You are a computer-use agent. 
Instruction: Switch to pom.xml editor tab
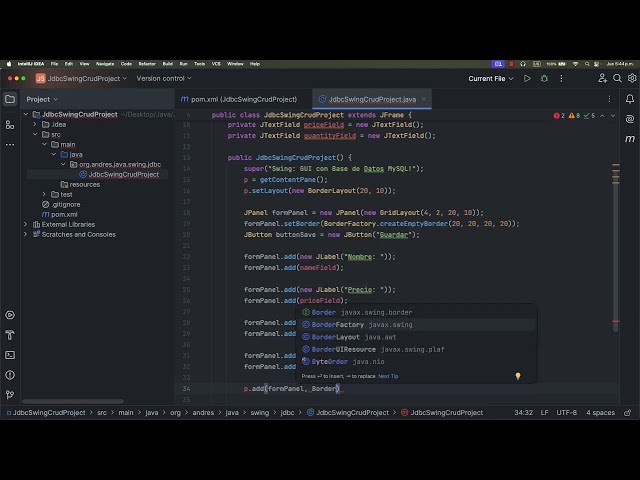tap(239, 99)
